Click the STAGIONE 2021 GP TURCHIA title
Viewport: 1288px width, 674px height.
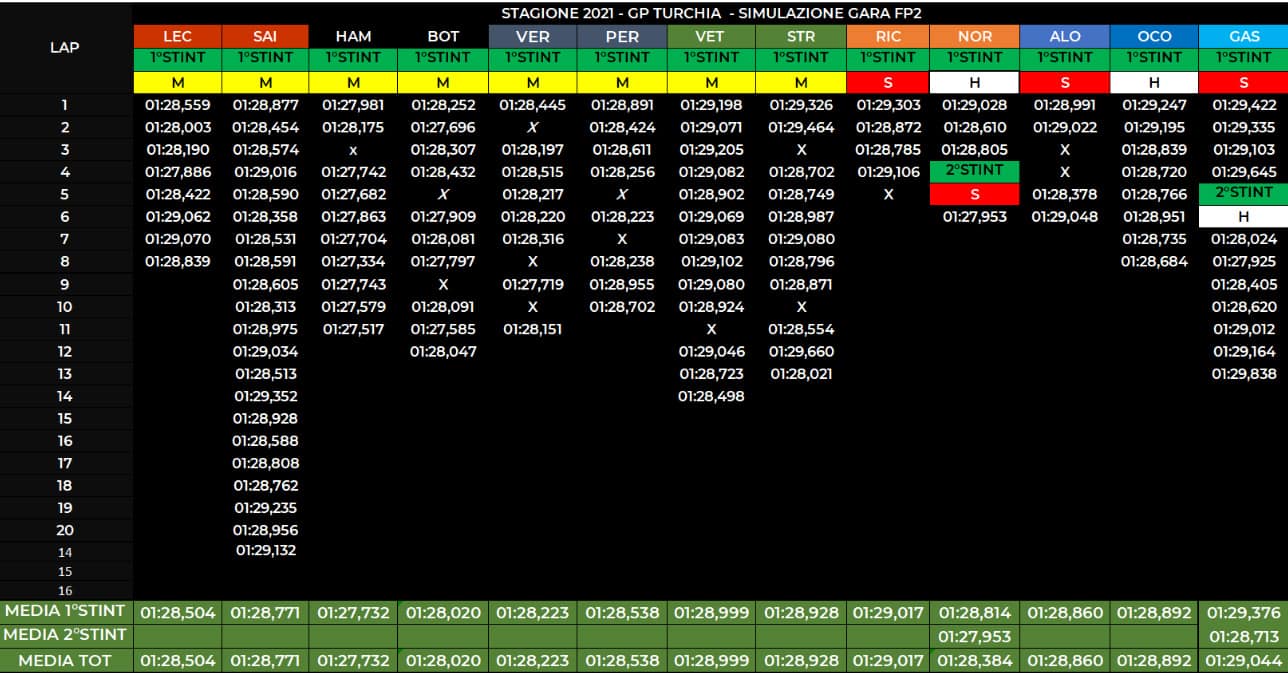pos(710,13)
